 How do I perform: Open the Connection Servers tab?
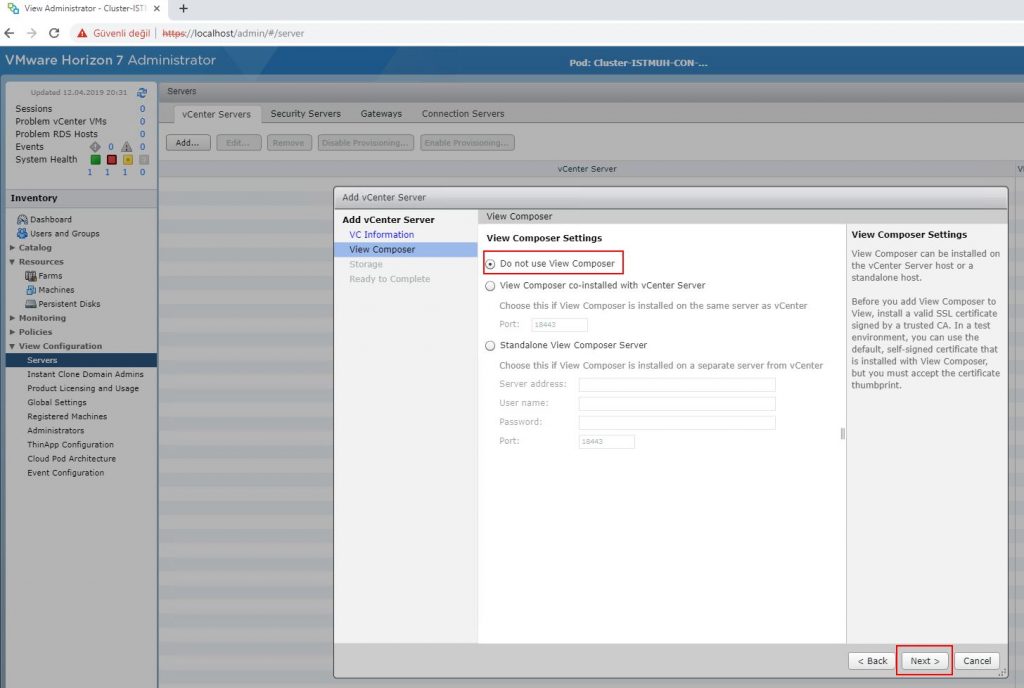tap(462, 114)
